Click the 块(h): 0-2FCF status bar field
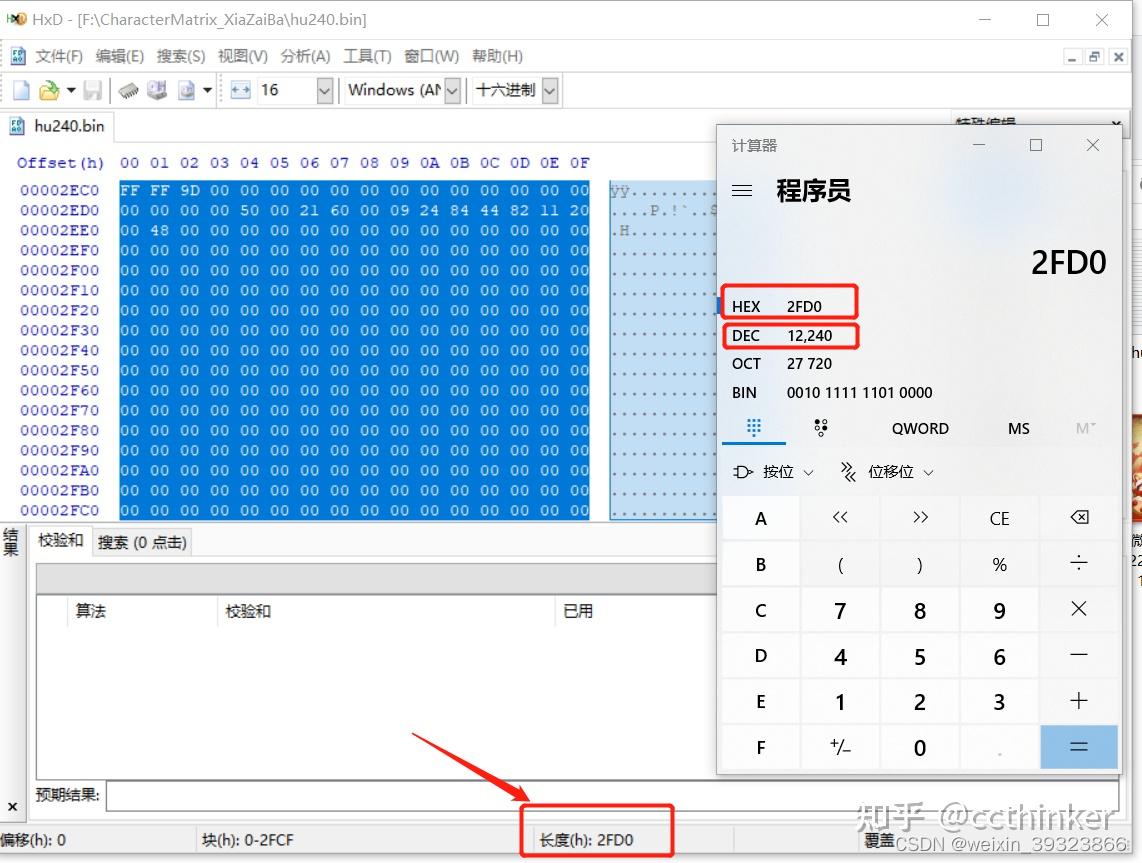The height and width of the screenshot is (863, 1142). coord(248,840)
